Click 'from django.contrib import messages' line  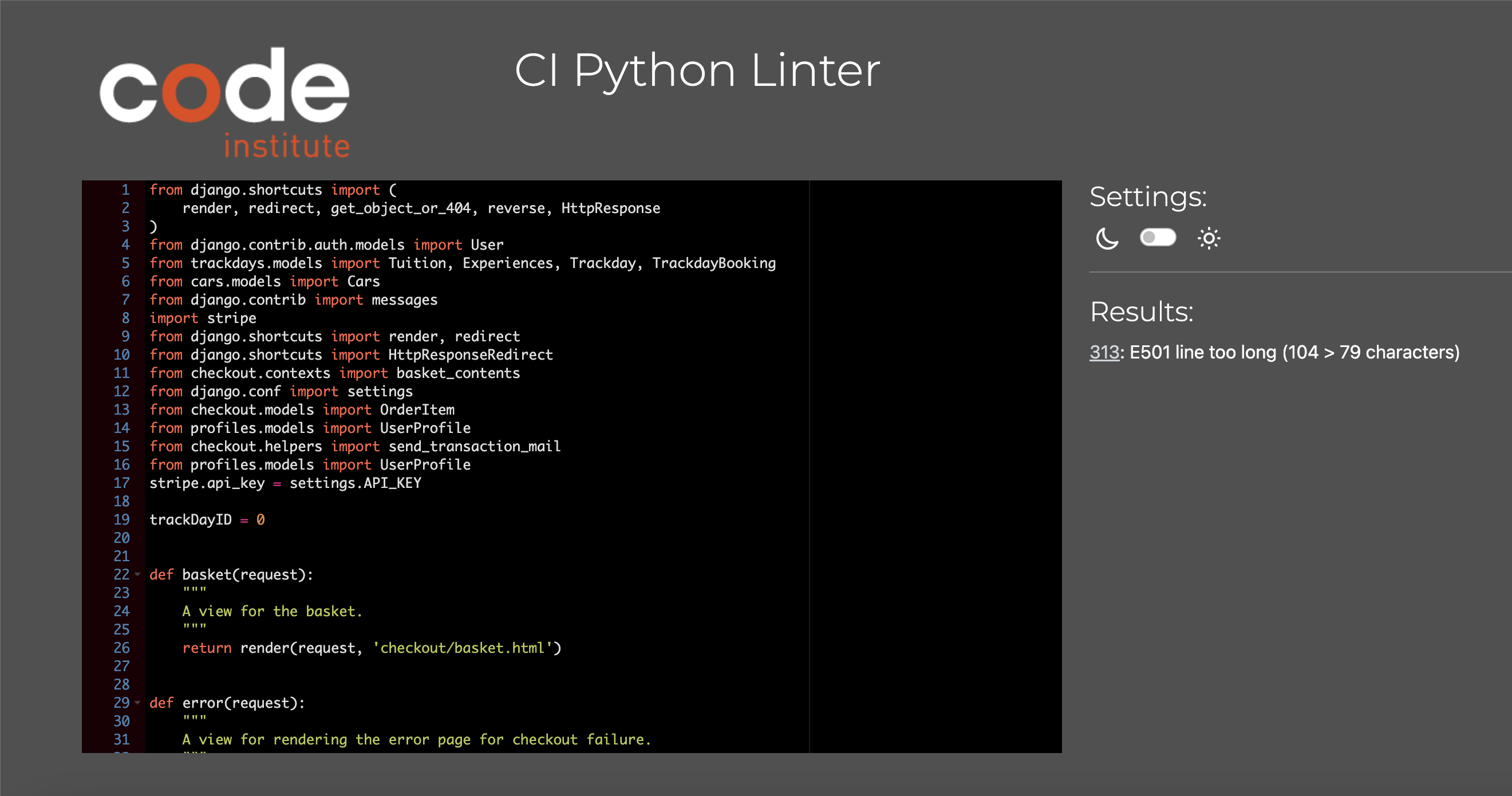(294, 300)
